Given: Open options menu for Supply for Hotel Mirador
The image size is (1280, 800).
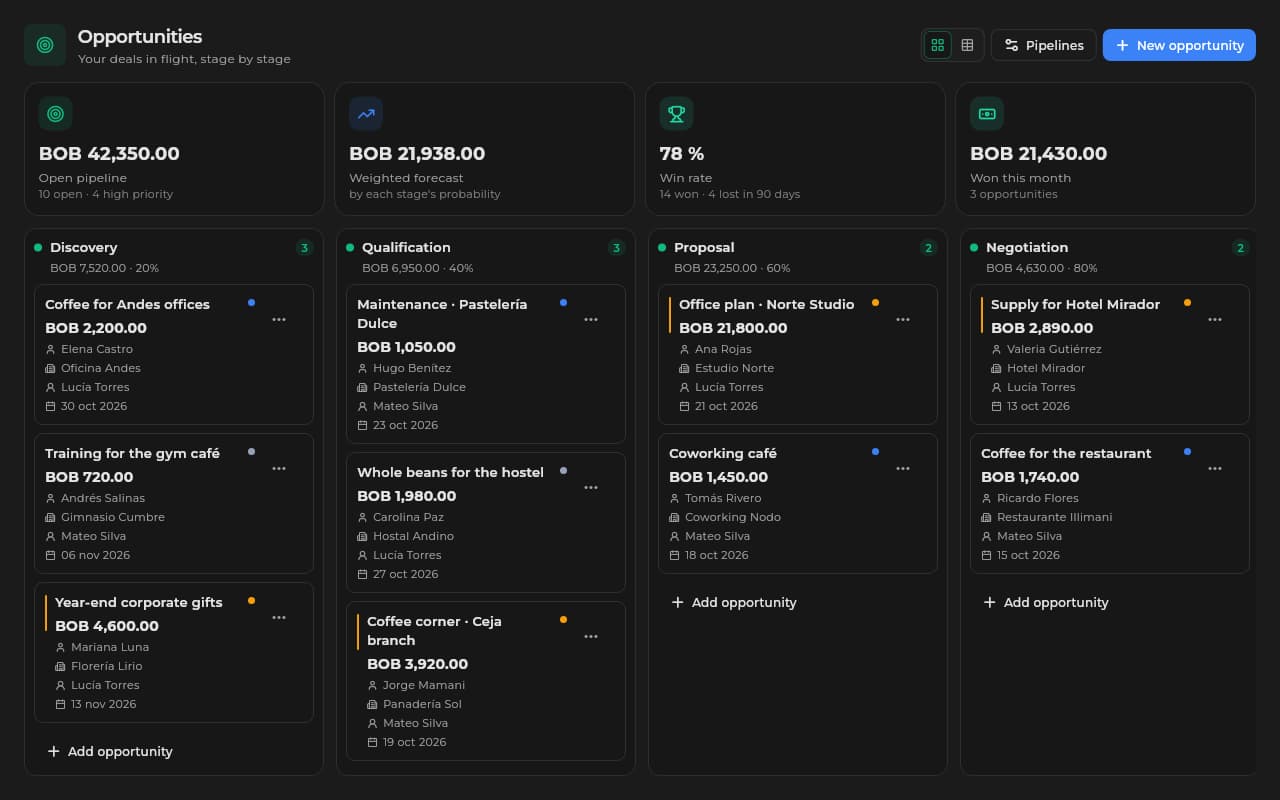Looking at the screenshot, I should click(x=1215, y=320).
